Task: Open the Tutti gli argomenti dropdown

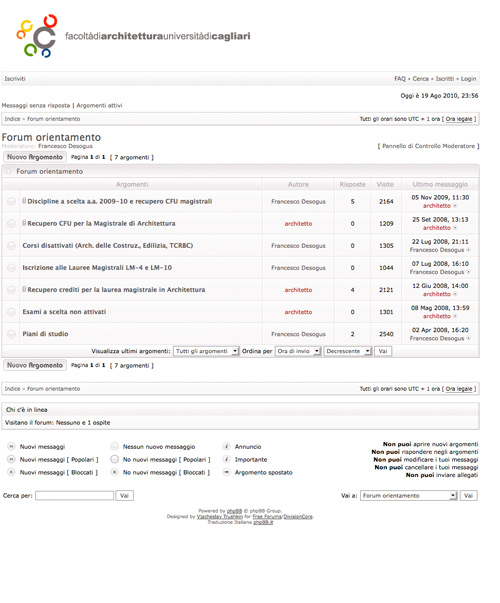Action: click(x=206, y=351)
